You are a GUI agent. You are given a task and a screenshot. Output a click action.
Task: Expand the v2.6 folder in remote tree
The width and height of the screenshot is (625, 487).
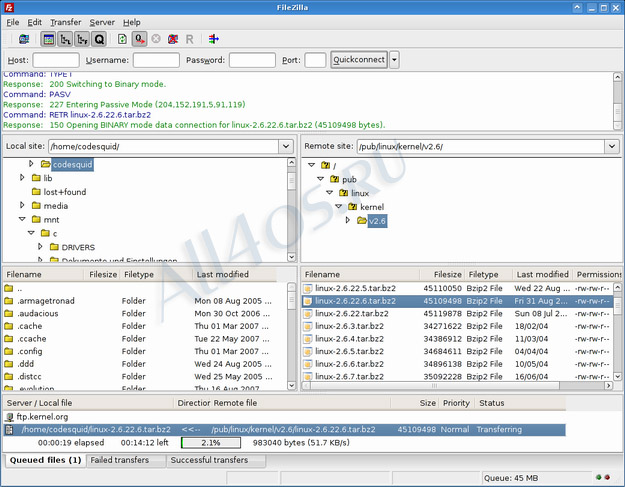(348, 220)
